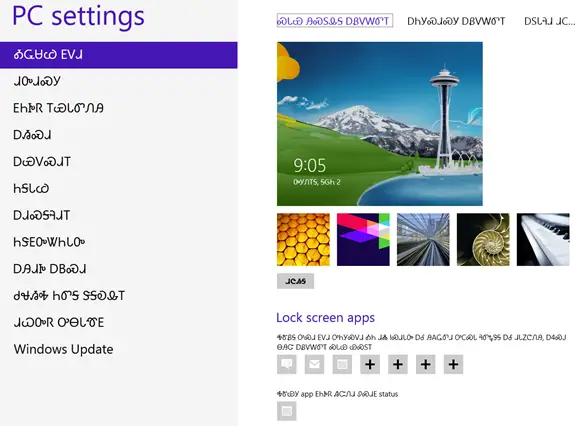Switch to the middle tab at top
The height and width of the screenshot is (426, 575).
tap(456, 21)
